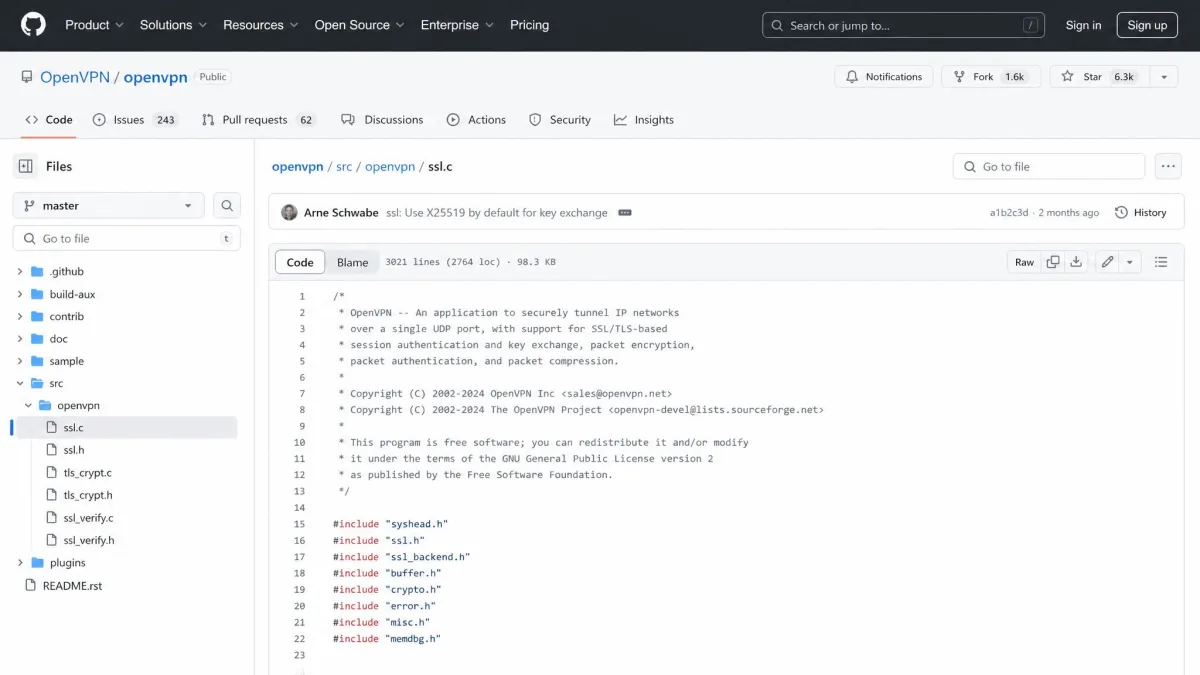Search files with magnifier button in sidebar

coord(227,205)
